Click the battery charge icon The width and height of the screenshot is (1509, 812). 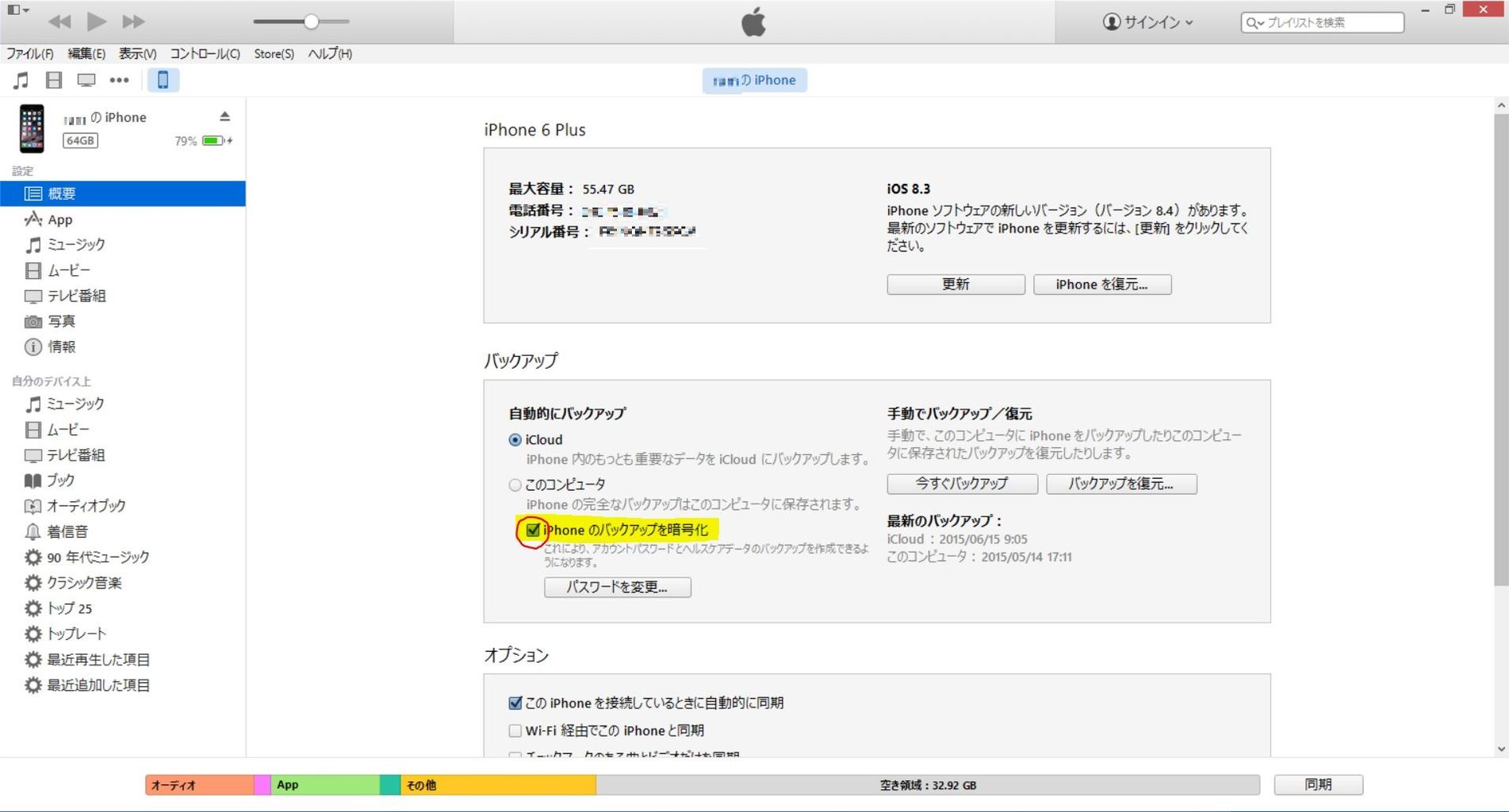click(x=216, y=140)
